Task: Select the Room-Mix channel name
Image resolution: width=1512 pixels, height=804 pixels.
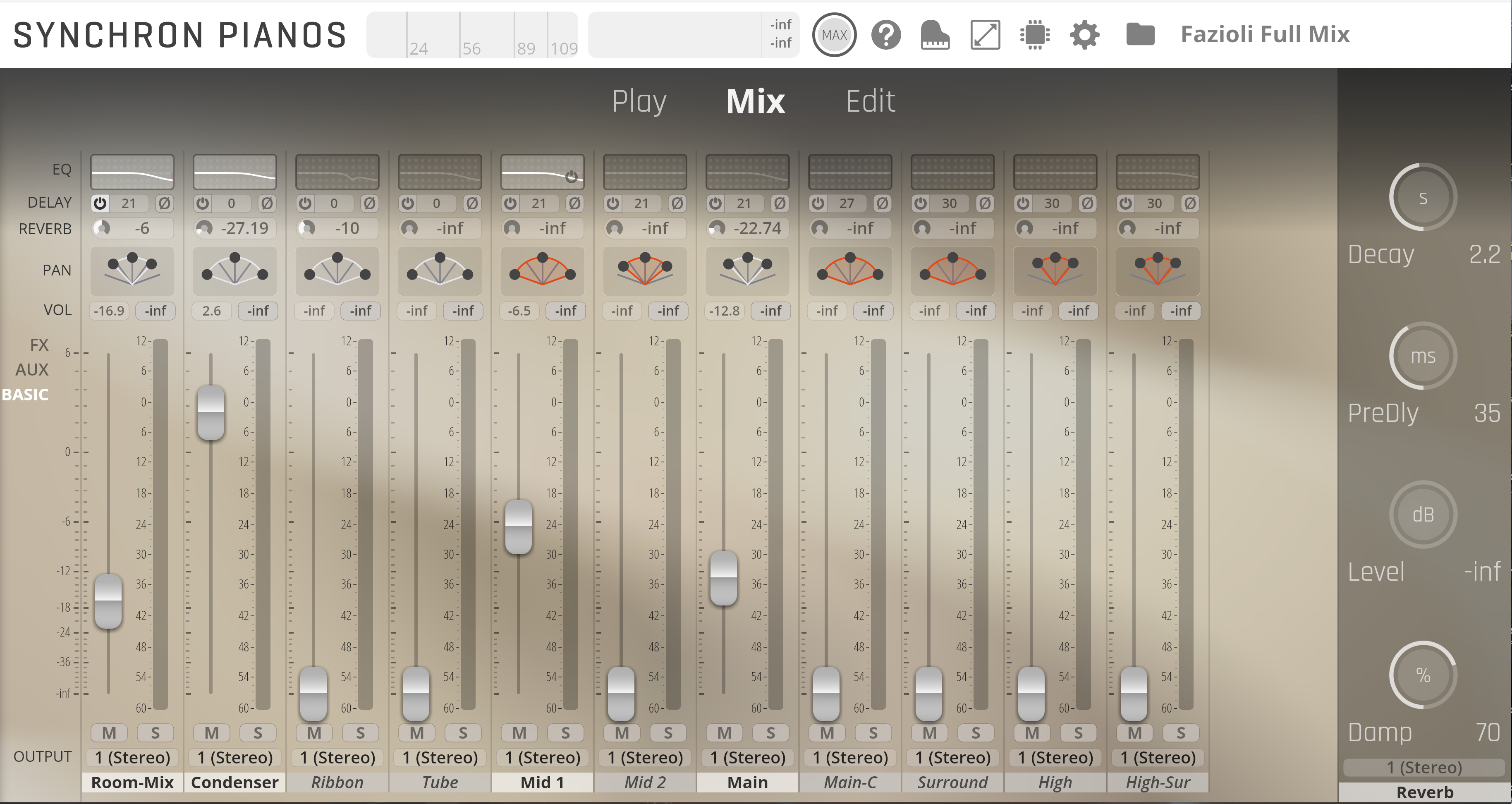Action: [x=132, y=782]
